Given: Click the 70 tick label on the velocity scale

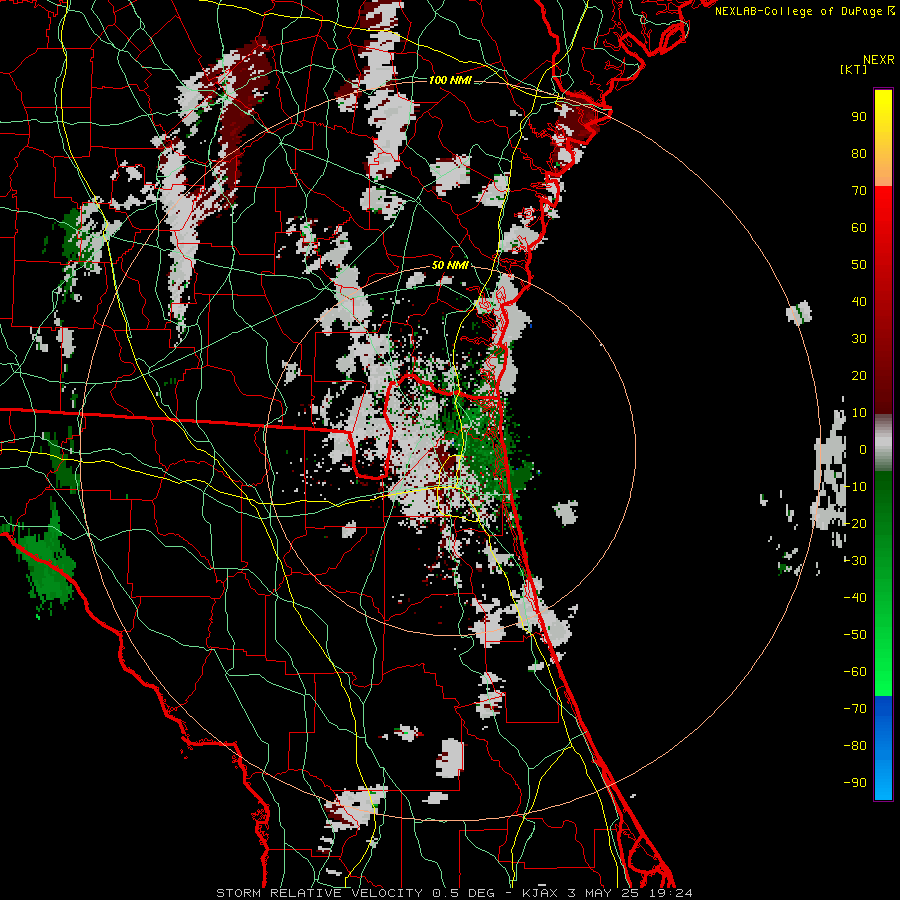Looking at the screenshot, I should click(859, 191).
